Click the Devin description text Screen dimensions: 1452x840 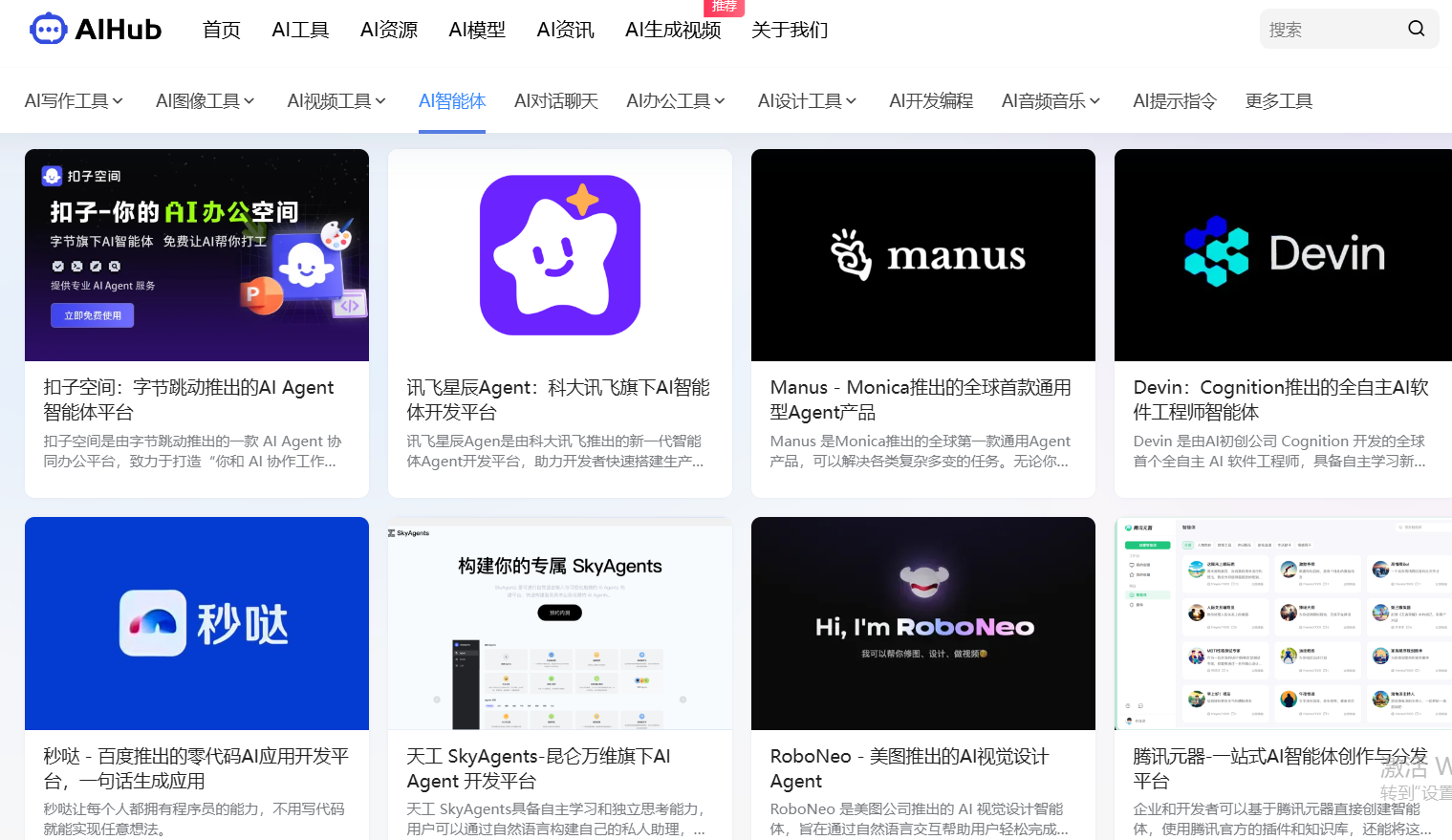click(1280, 451)
